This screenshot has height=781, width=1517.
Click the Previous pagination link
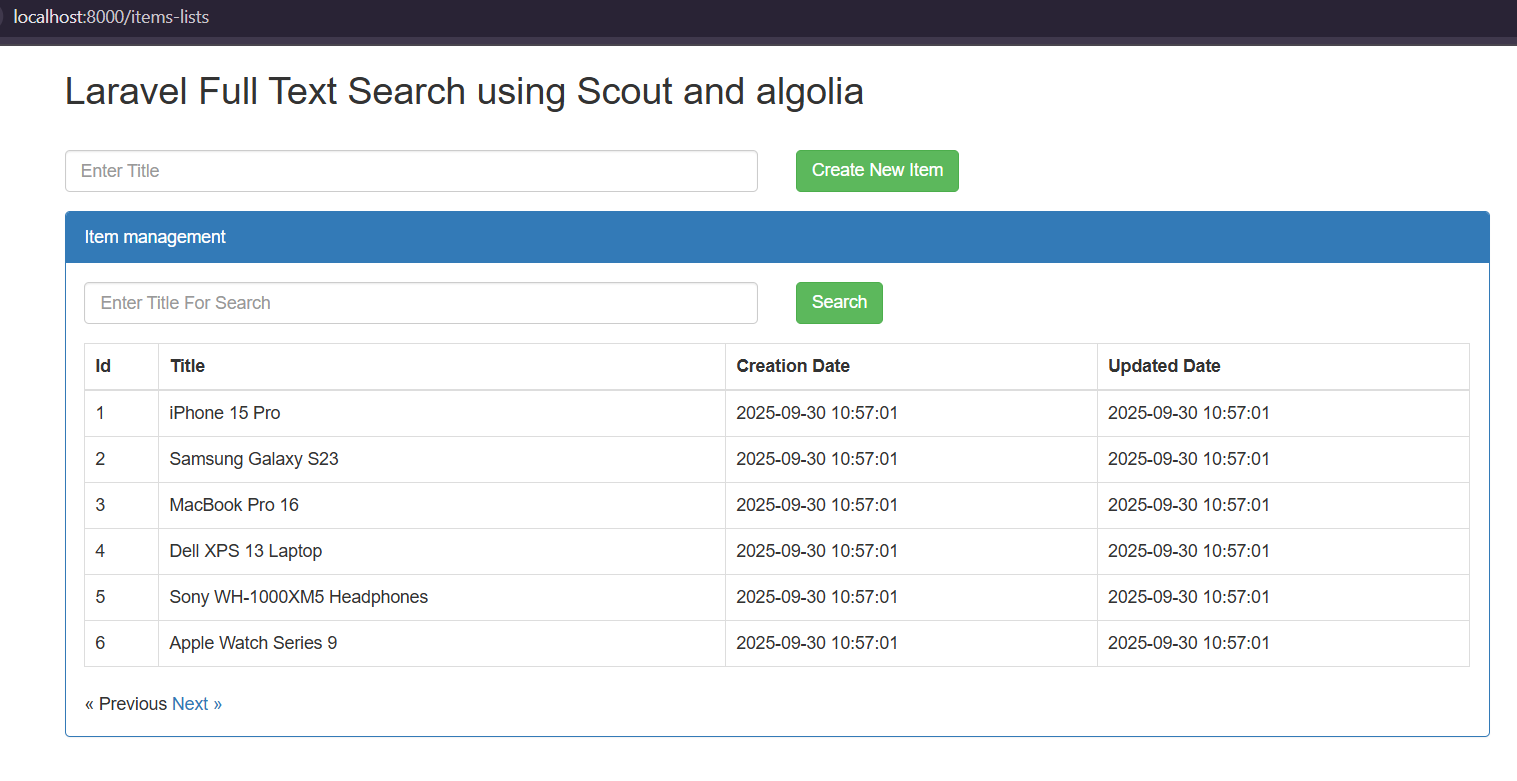[x=125, y=703]
